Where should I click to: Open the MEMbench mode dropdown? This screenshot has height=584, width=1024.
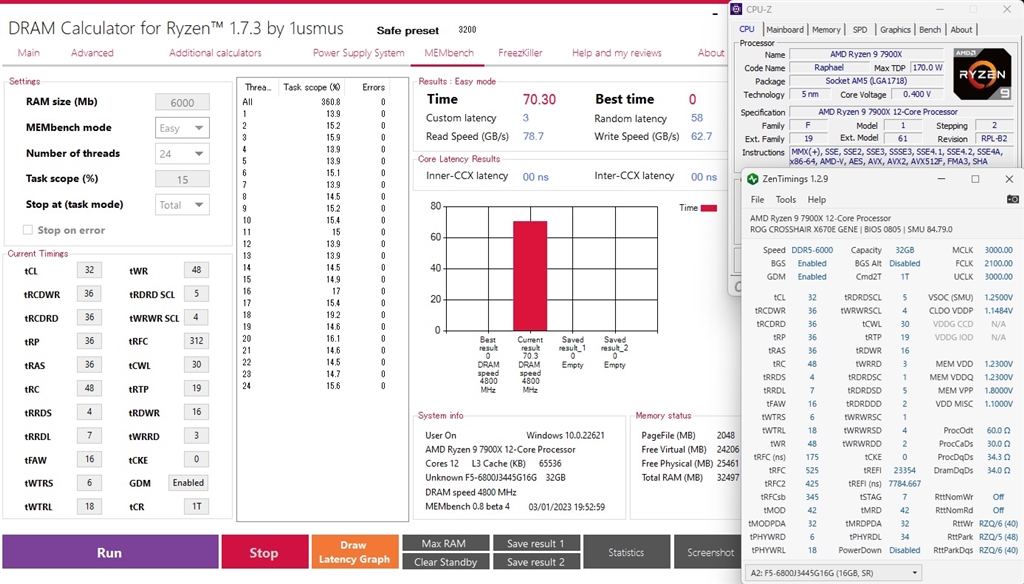click(182, 128)
